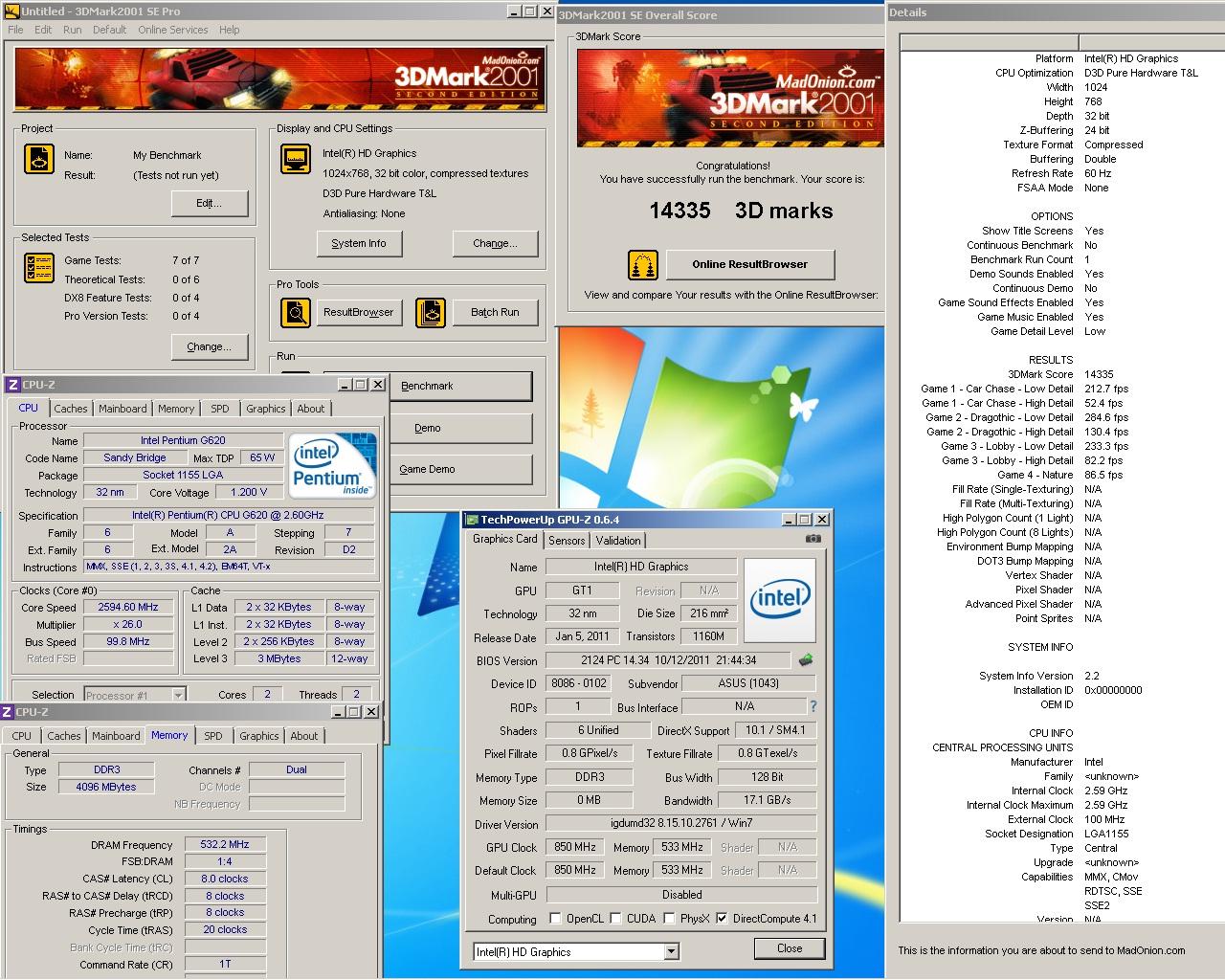The image size is (1225, 980).
Task: Open the Validation tab in GPU-Z
Action: coord(618,541)
